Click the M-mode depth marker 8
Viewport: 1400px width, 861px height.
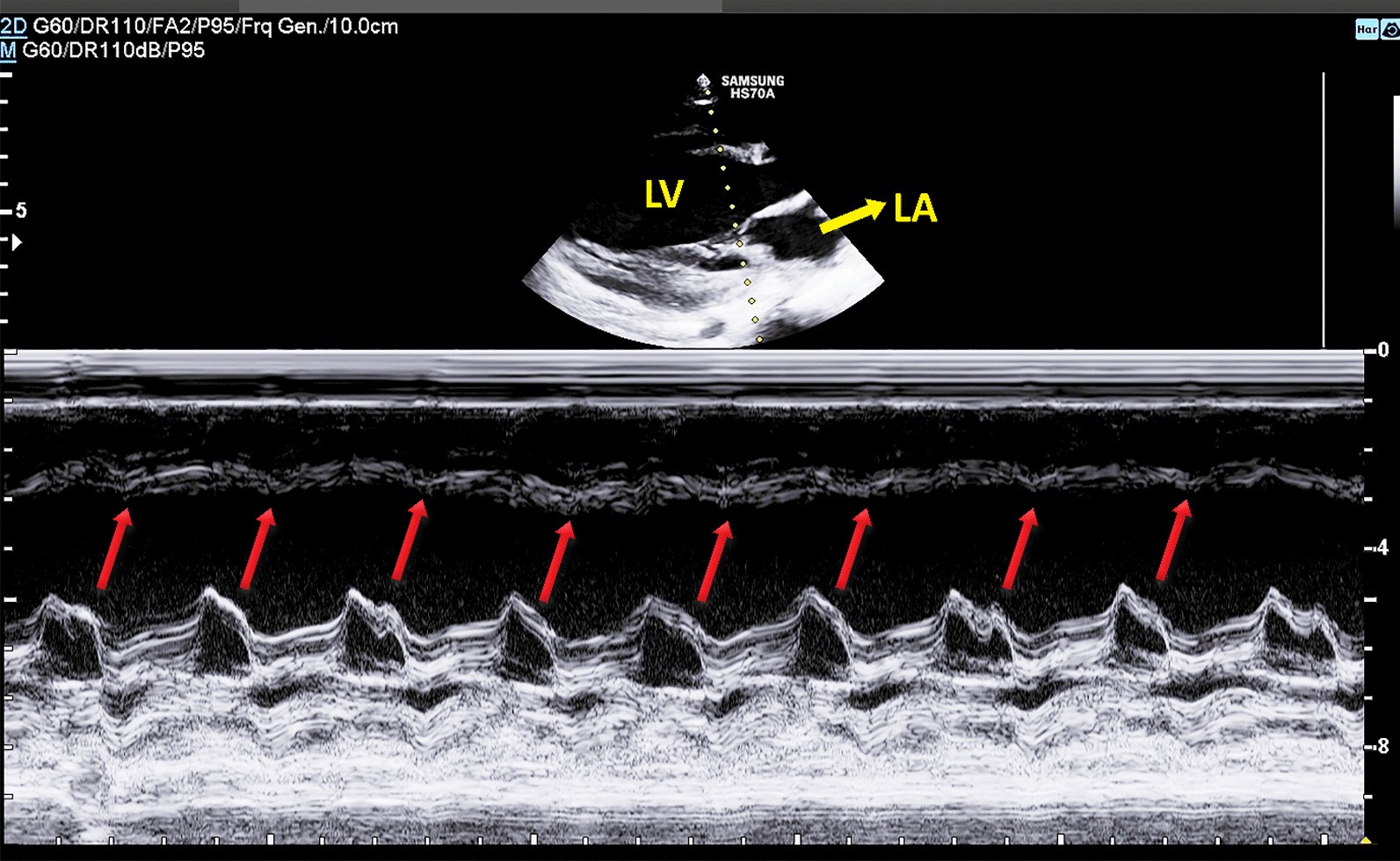click(x=1383, y=746)
